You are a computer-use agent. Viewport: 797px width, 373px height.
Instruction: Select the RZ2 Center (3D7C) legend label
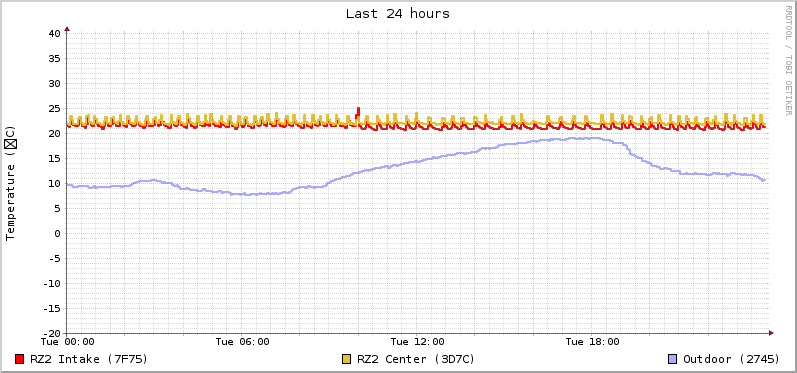pyautogui.click(x=416, y=359)
